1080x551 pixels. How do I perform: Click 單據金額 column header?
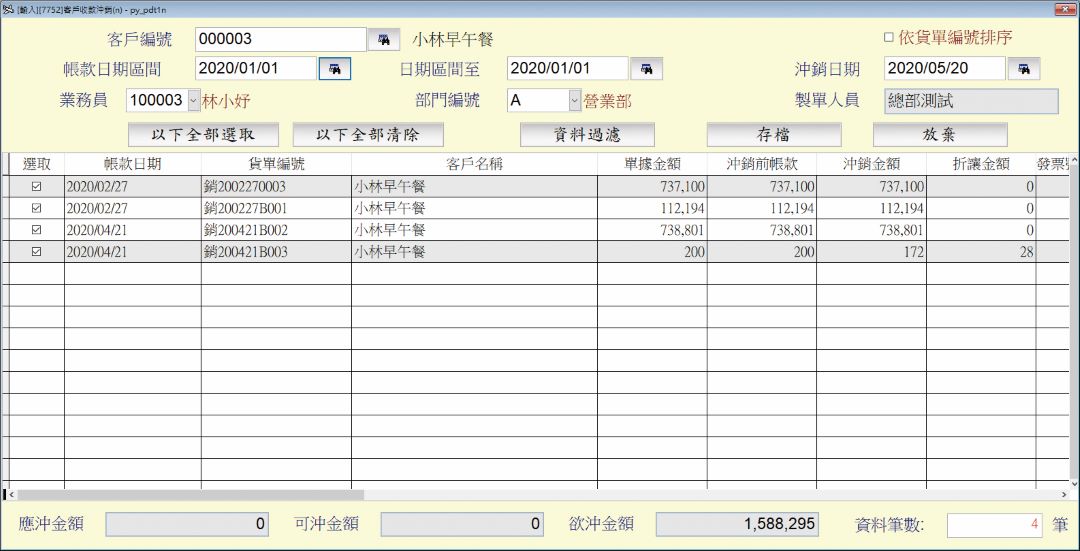tap(652, 164)
